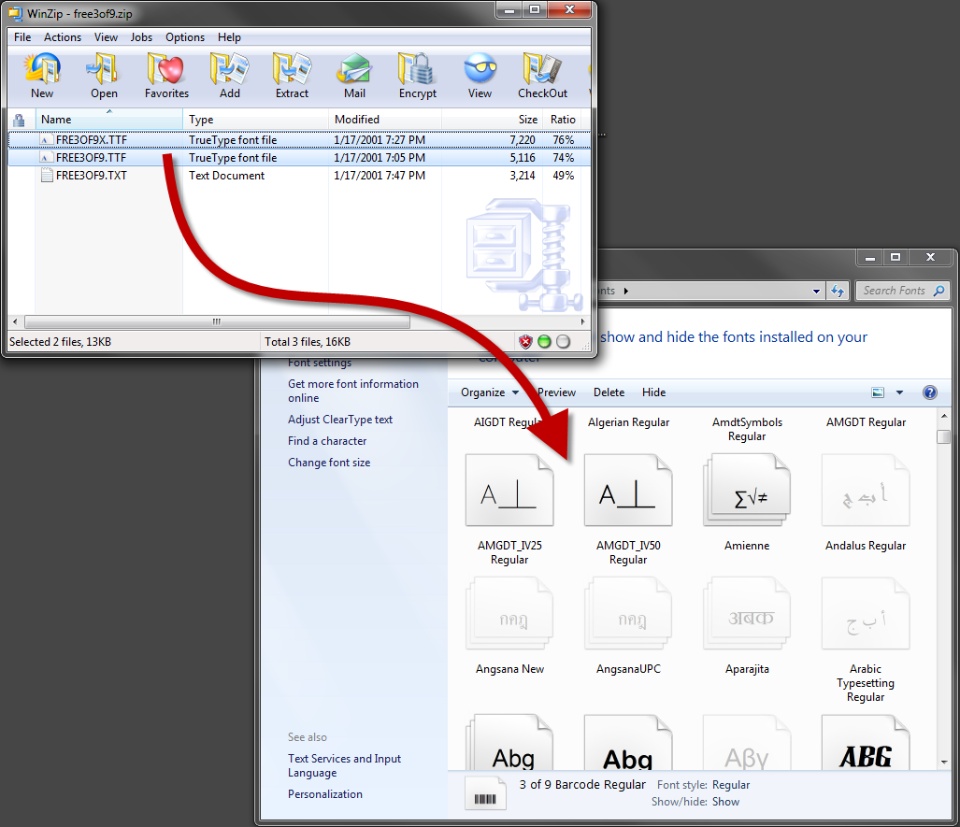960x827 pixels.
Task: Select the AMGDT_IV50 Regular font thumbnail
Action: (628, 490)
